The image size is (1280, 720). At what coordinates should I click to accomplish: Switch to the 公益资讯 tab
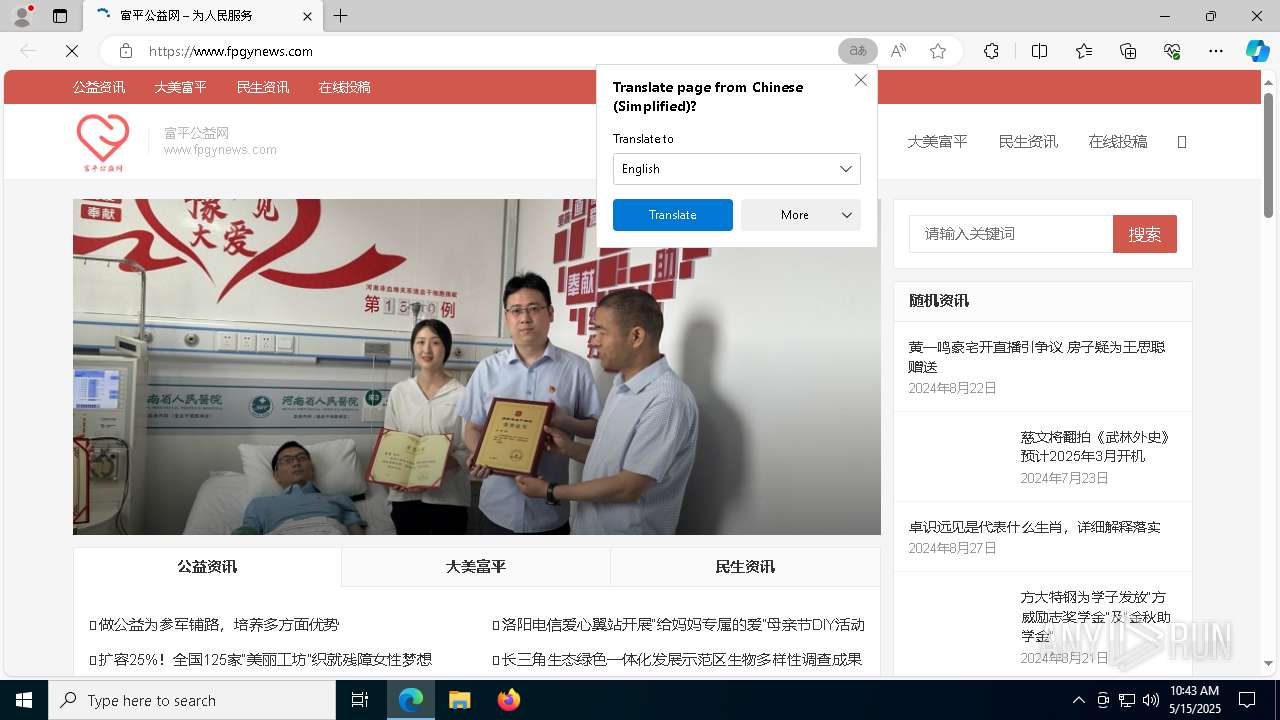(x=207, y=566)
